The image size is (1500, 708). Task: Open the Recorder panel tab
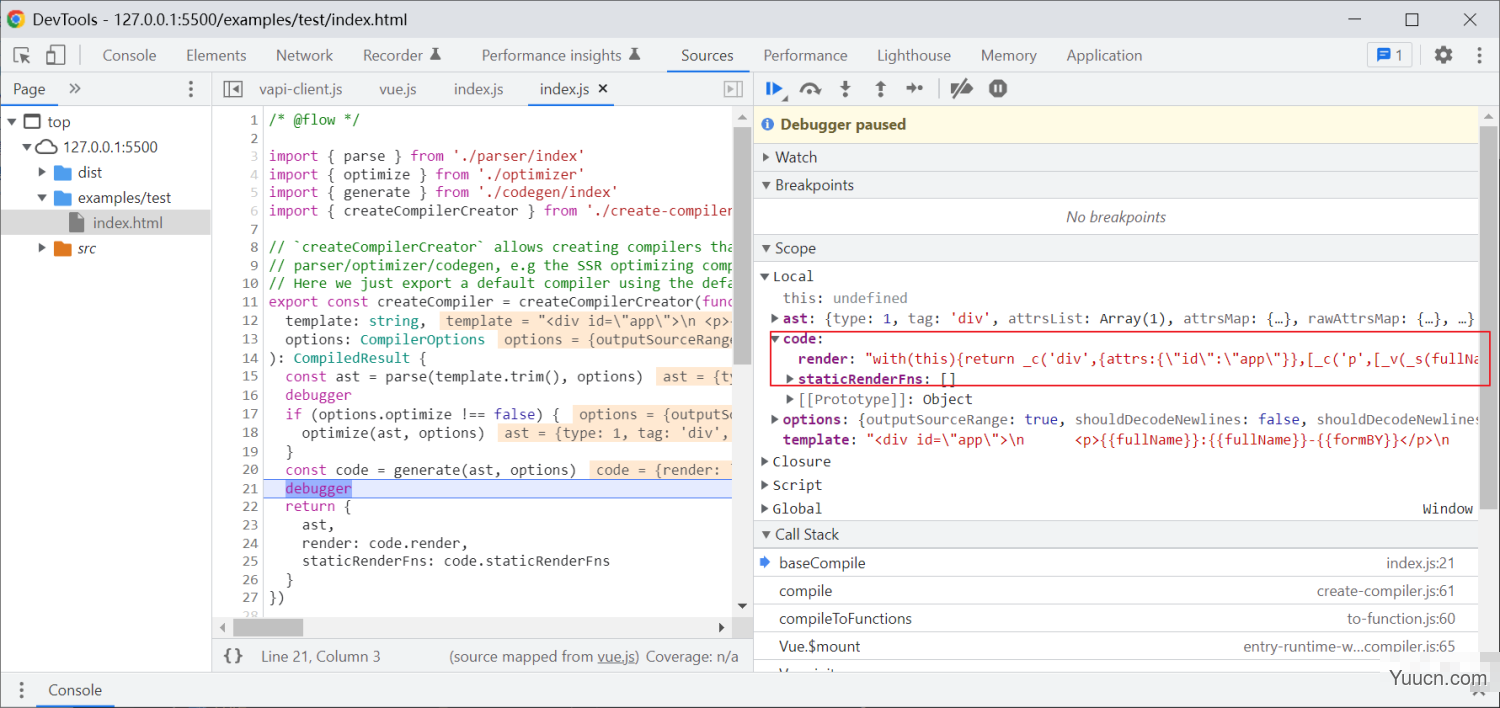click(402, 55)
